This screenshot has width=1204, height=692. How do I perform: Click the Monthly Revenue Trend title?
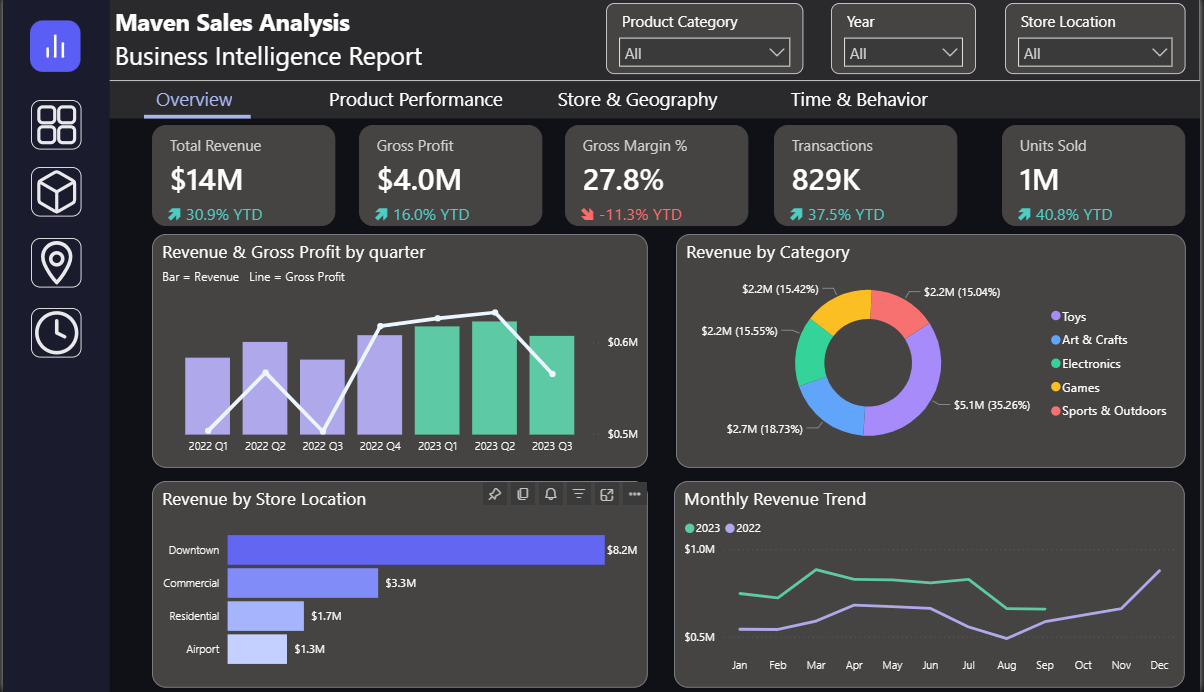coord(776,499)
